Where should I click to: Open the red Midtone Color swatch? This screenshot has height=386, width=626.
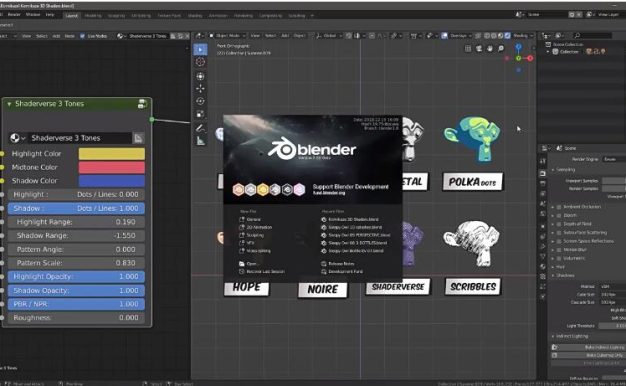pyautogui.click(x=112, y=167)
